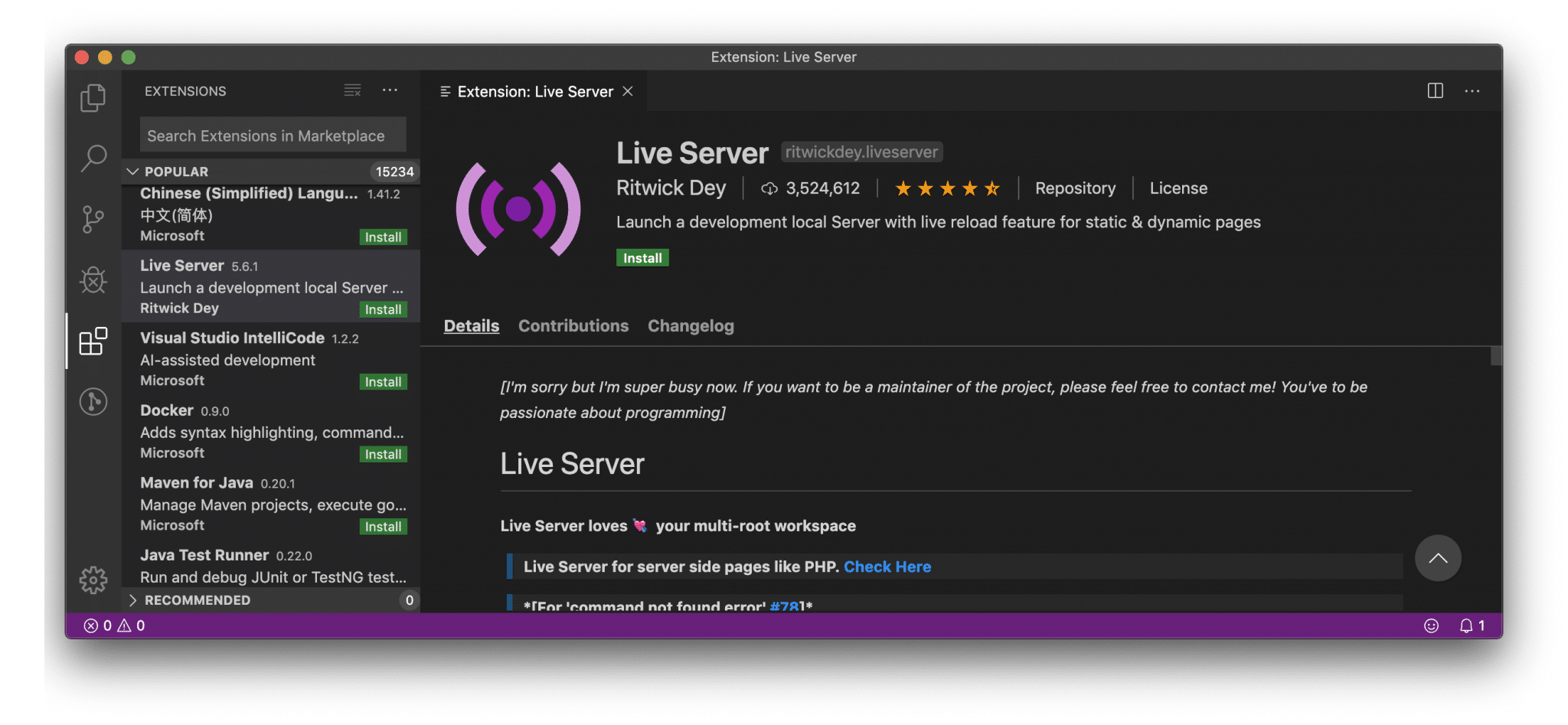Select the Extensions blocks icon in activity bar
1568x725 pixels.
(93, 341)
